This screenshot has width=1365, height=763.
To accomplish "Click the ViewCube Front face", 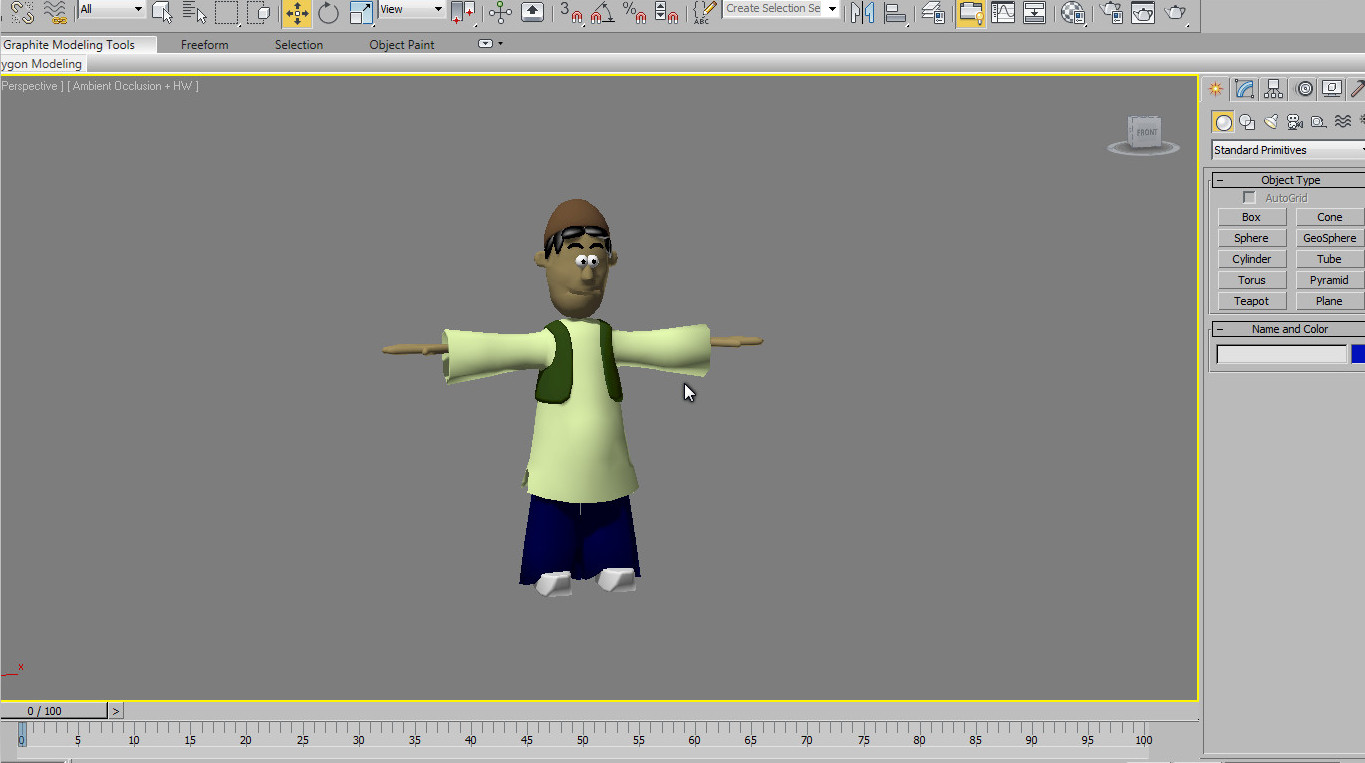I will [x=1146, y=132].
